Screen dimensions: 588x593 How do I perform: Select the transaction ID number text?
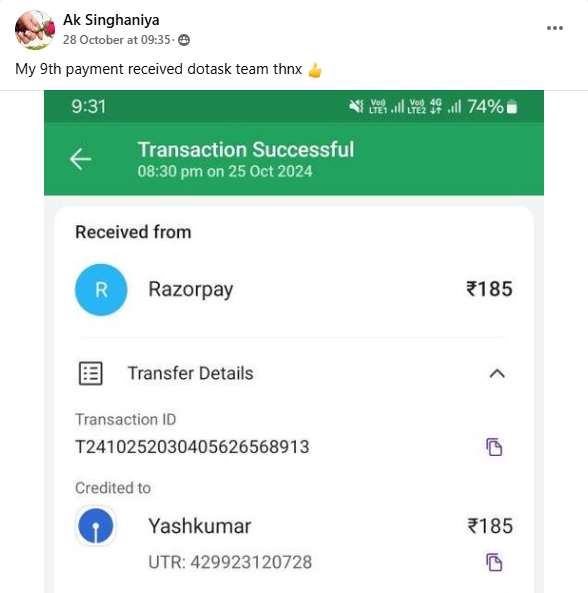pos(192,447)
